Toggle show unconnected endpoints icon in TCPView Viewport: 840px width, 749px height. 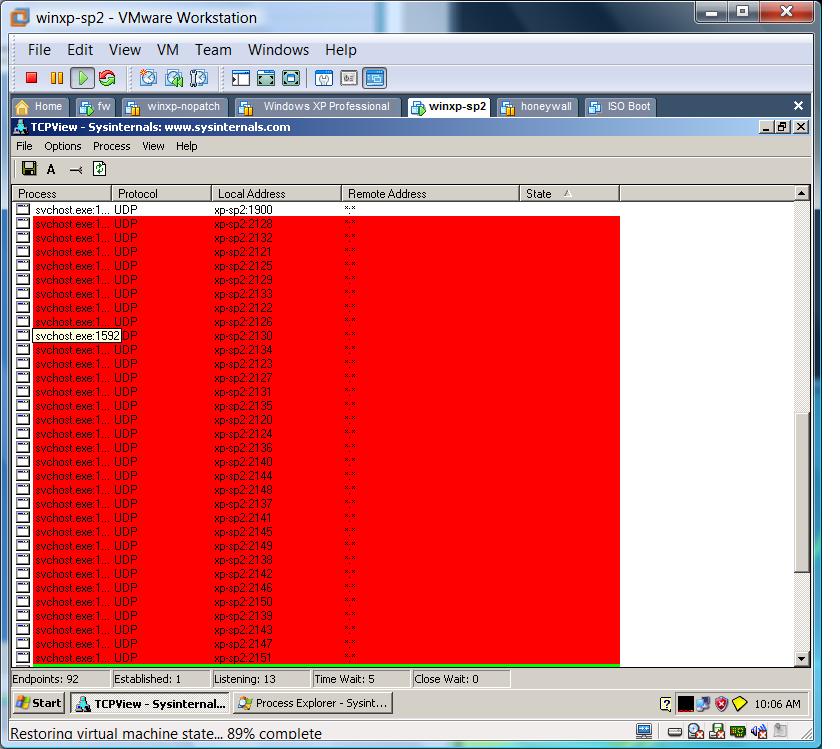(x=76, y=170)
